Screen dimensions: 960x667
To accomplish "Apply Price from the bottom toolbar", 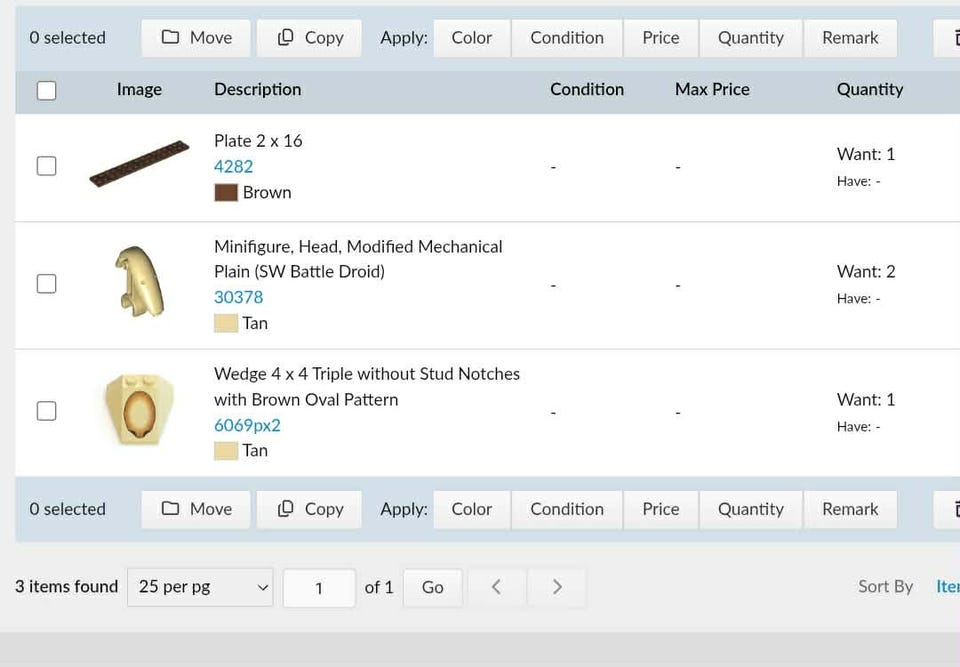I will click(661, 509).
